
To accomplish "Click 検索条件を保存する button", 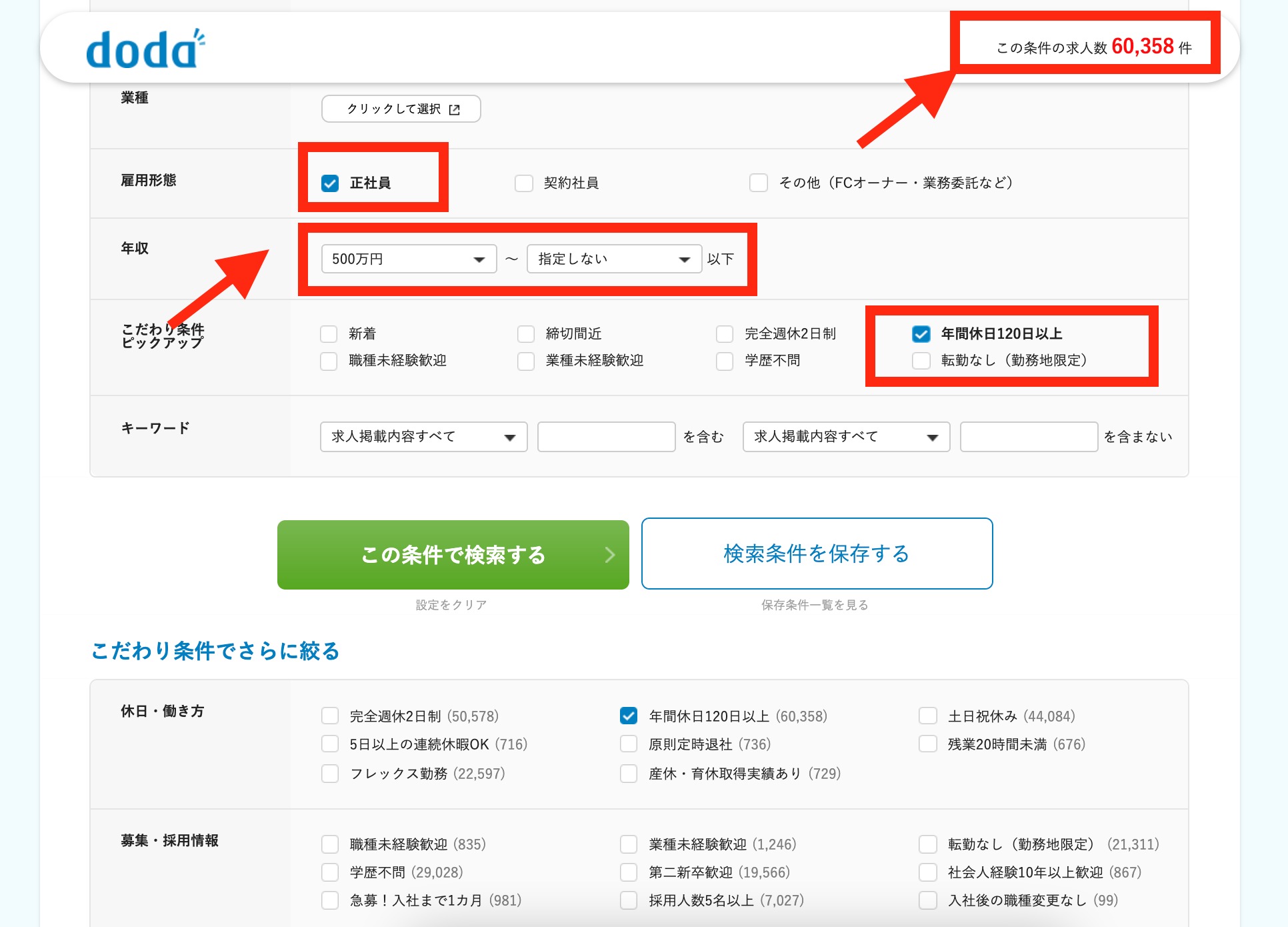I will (x=817, y=554).
